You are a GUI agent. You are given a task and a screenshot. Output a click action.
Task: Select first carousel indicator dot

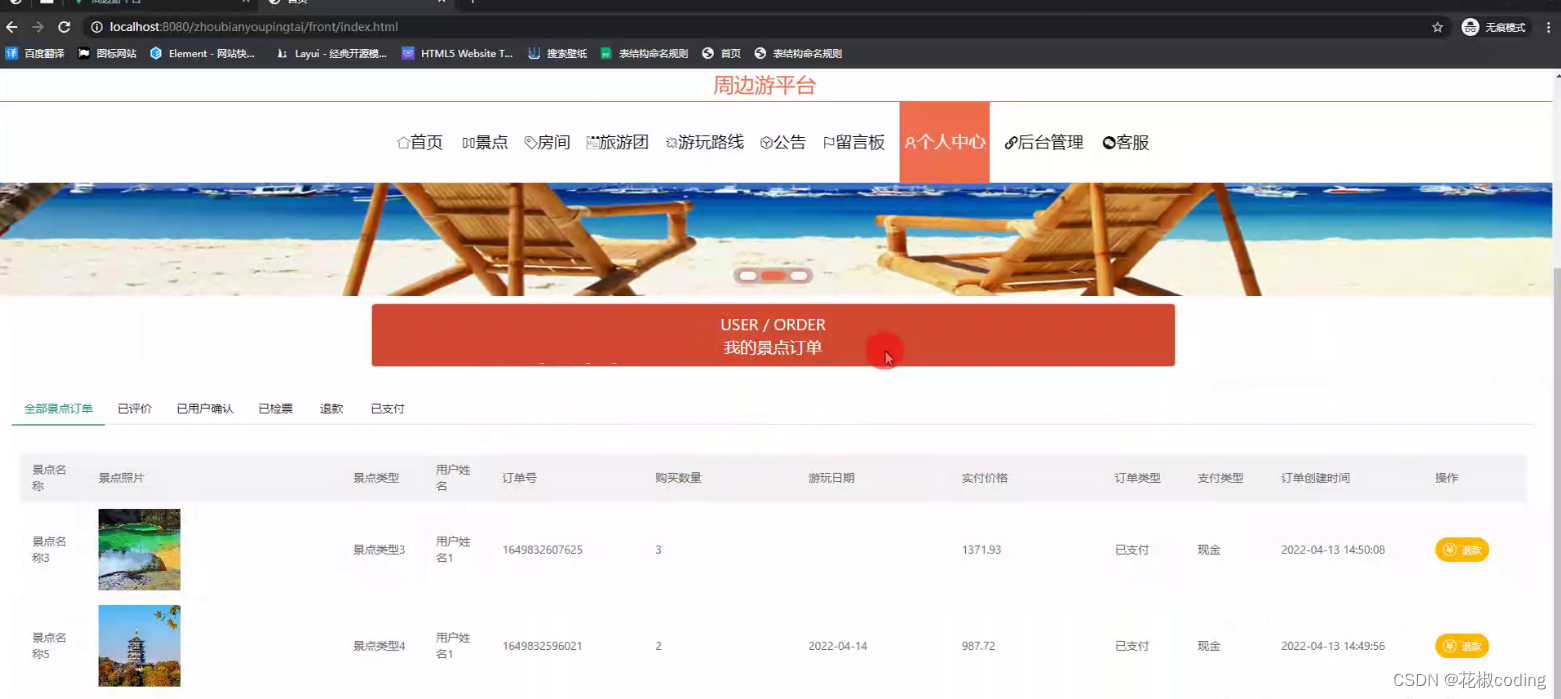(x=748, y=275)
